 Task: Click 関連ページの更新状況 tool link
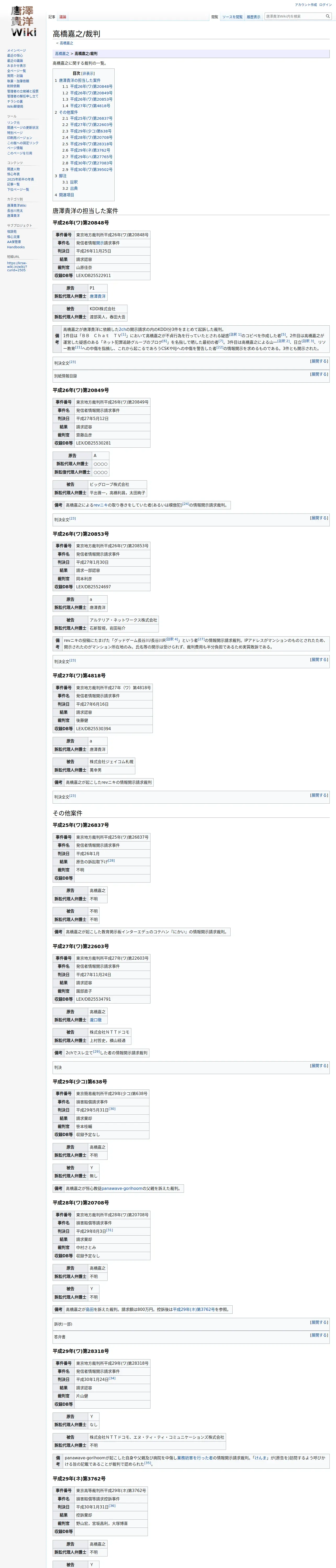(23, 128)
